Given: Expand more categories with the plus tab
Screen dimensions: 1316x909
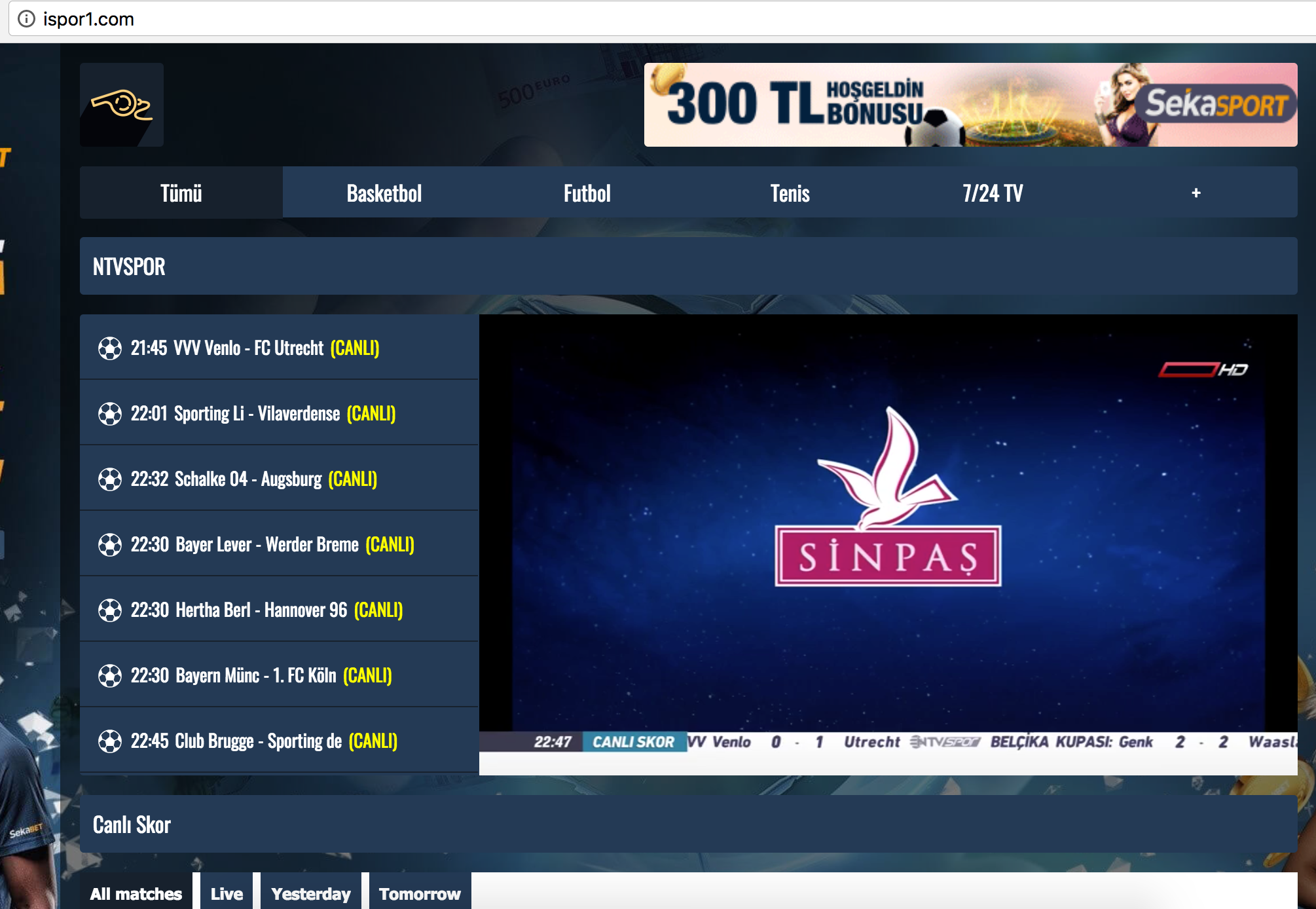Looking at the screenshot, I should (1196, 193).
